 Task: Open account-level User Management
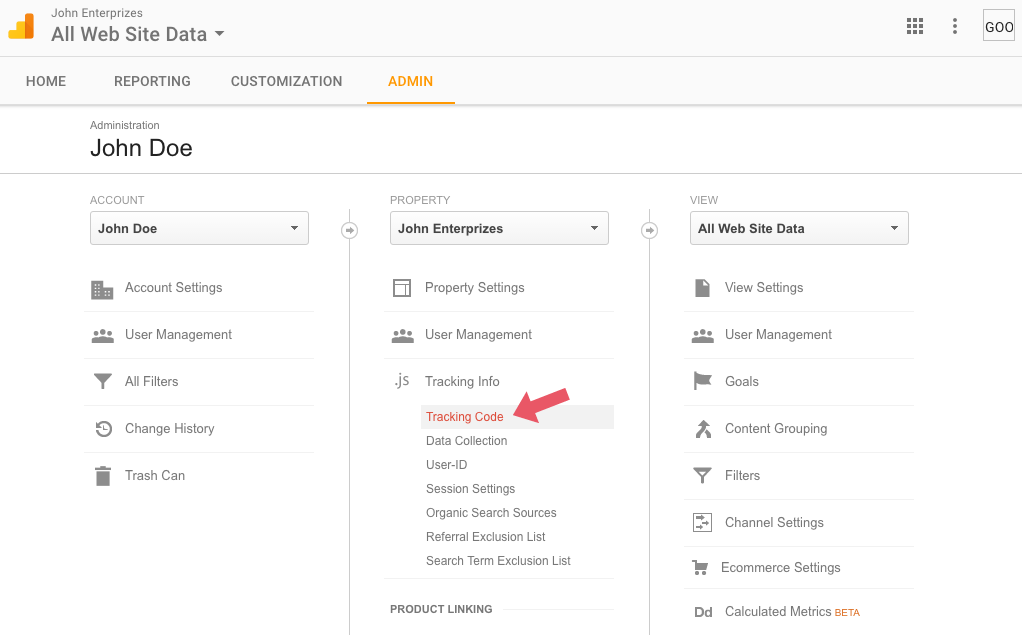point(179,334)
